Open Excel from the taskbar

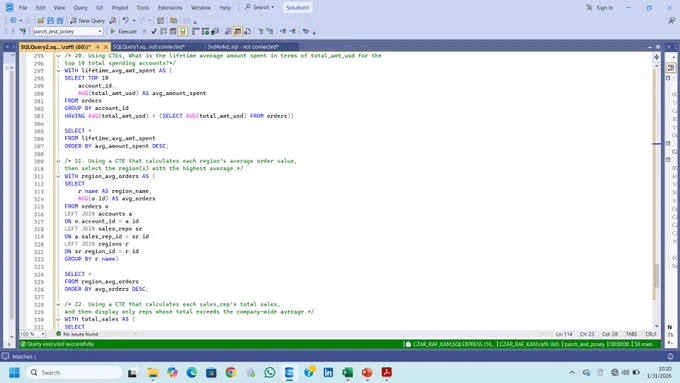347,373
